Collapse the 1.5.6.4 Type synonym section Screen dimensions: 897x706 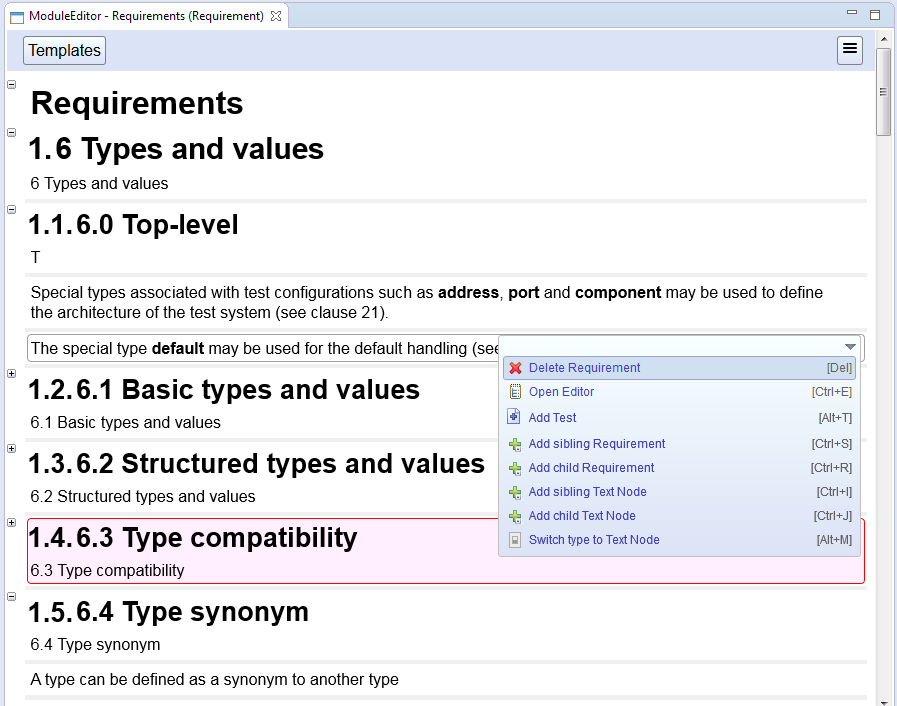pos(11,597)
